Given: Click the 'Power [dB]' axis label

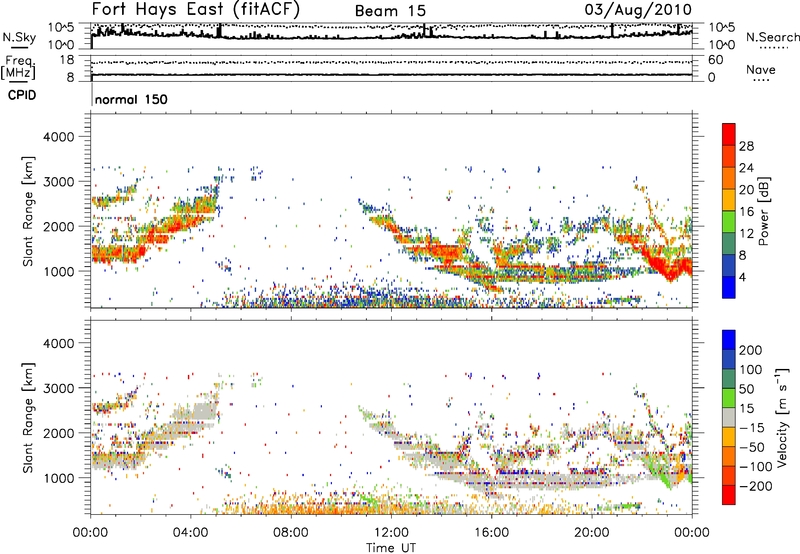Looking at the screenshot, I should coord(763,211).
